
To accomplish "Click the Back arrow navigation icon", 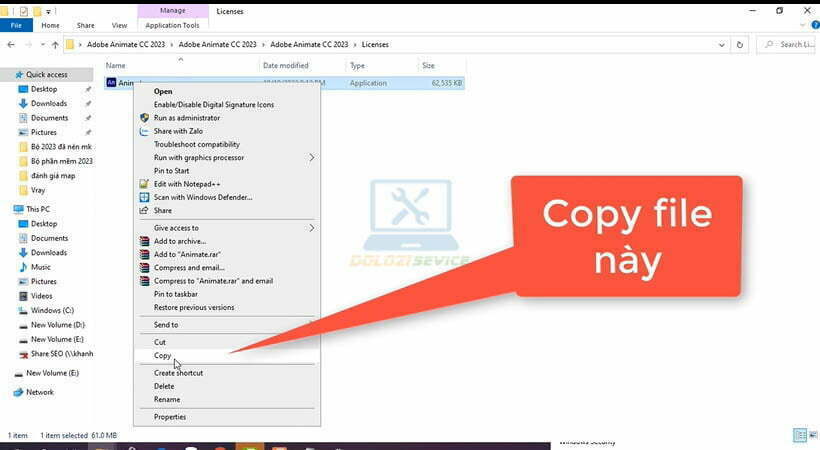I will (x=10, y=44).
